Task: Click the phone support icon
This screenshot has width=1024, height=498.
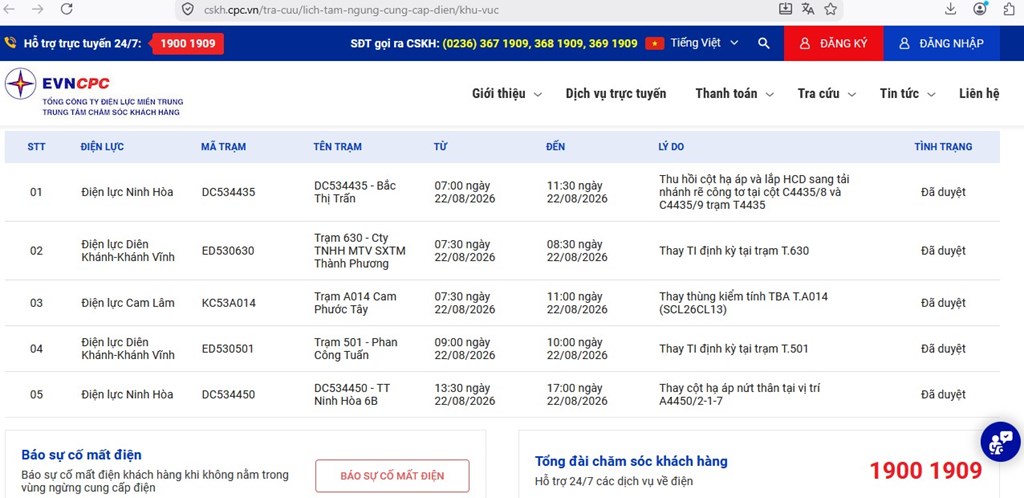Action: point(10,43)
